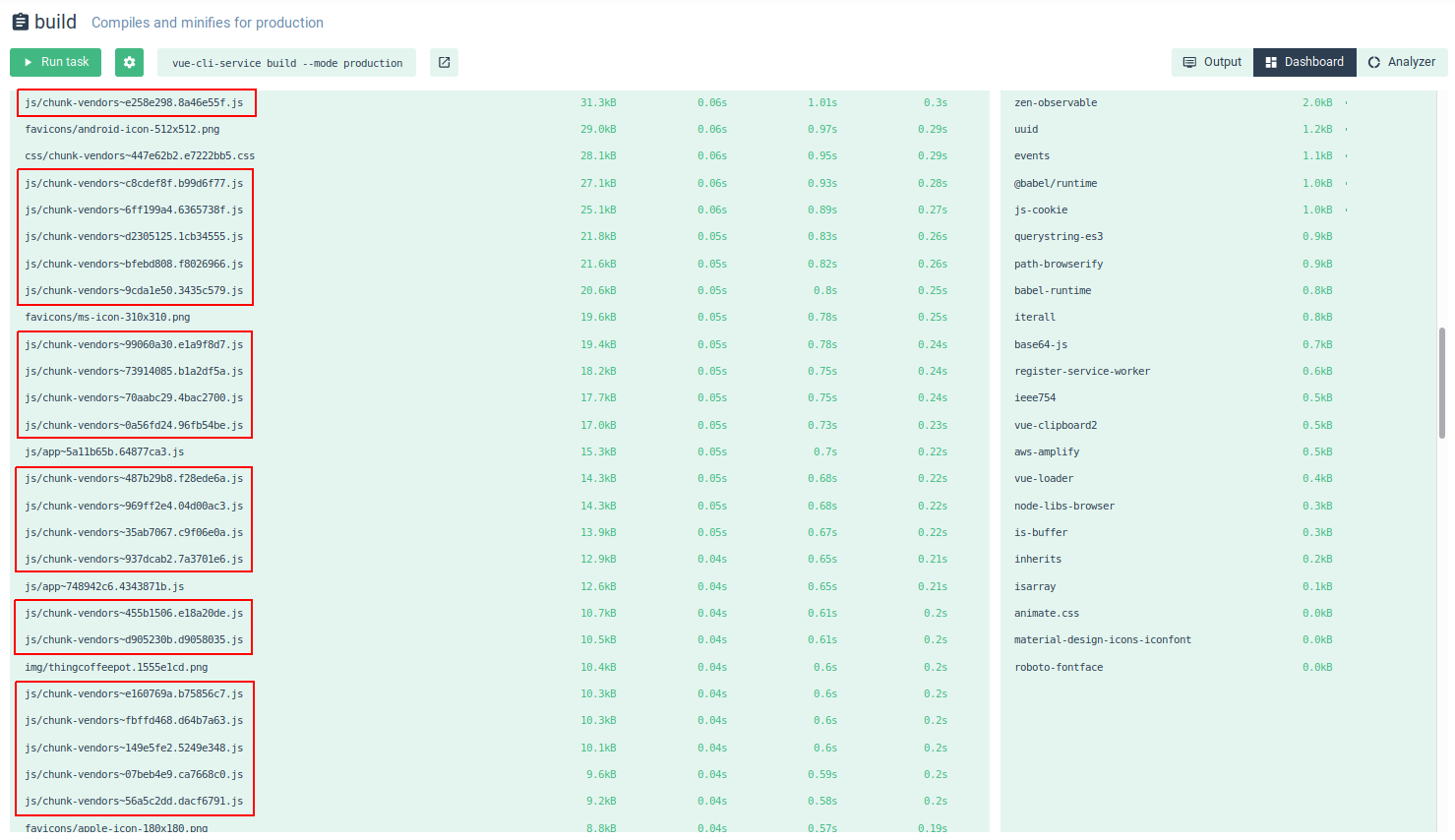Open task settings gear icon

coord(129,62)
